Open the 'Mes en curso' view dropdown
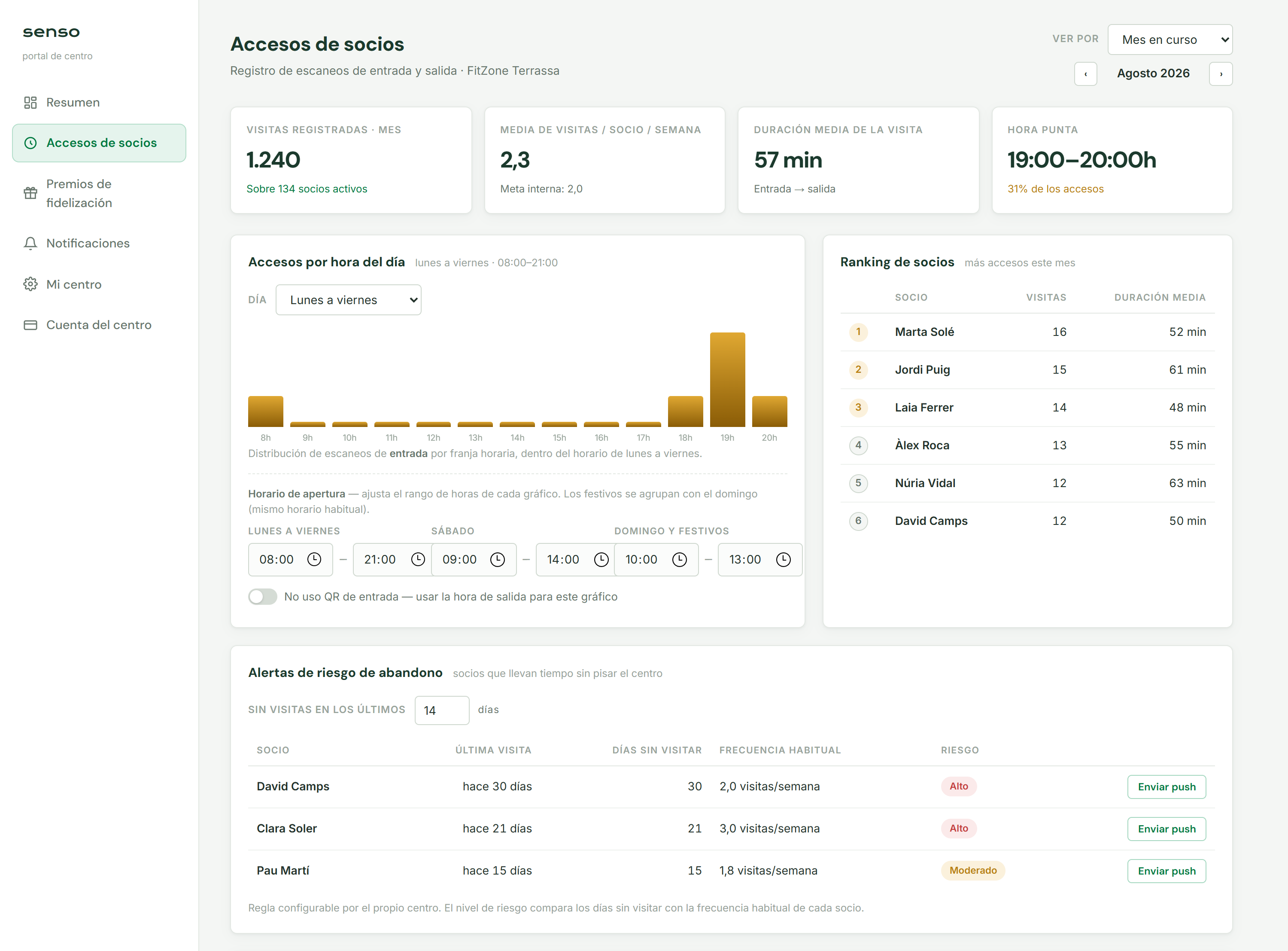This screenshot has height=951, width=1288. pyautogui.click(x=1170, y=40)
